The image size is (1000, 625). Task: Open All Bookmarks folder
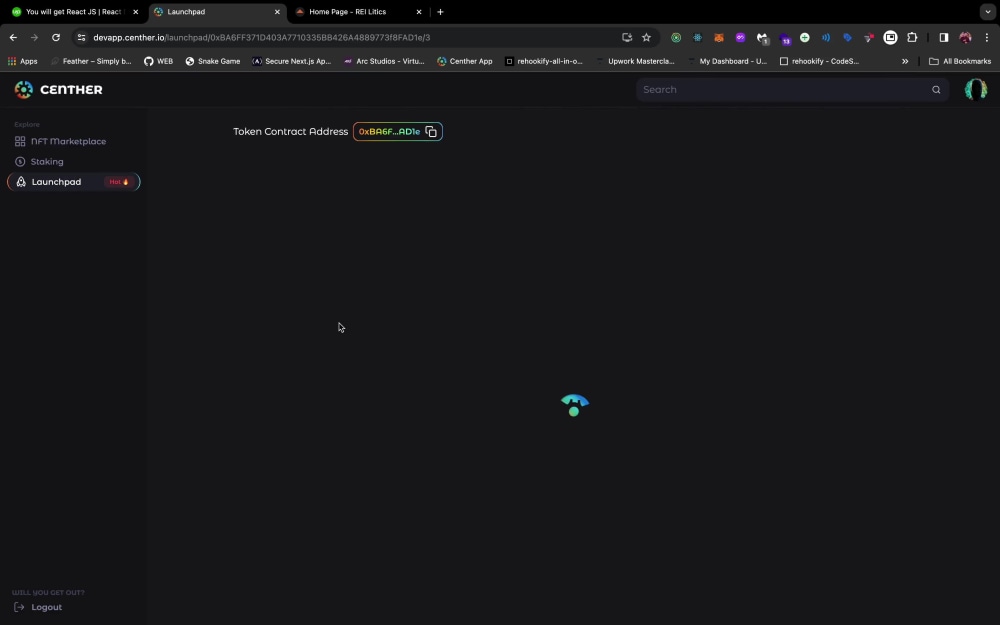960,61
